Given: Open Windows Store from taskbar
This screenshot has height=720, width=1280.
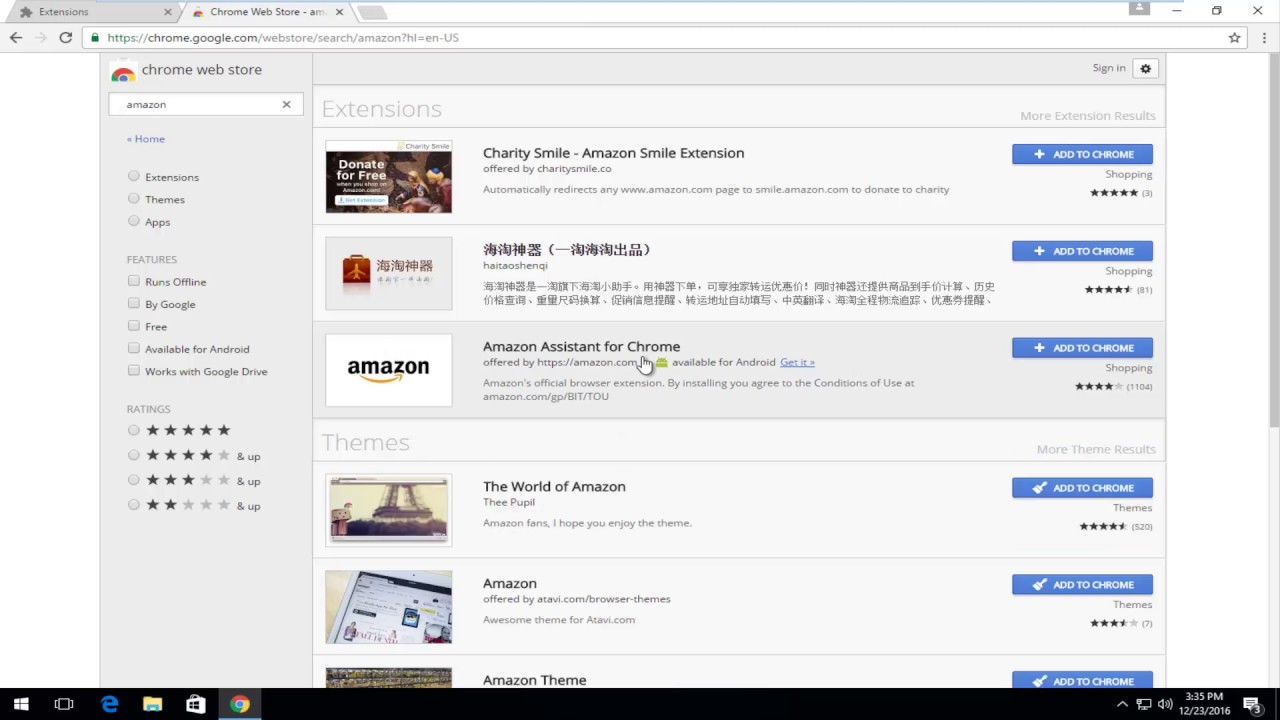Looking at the screenshot, I should (x=195, y=704).
